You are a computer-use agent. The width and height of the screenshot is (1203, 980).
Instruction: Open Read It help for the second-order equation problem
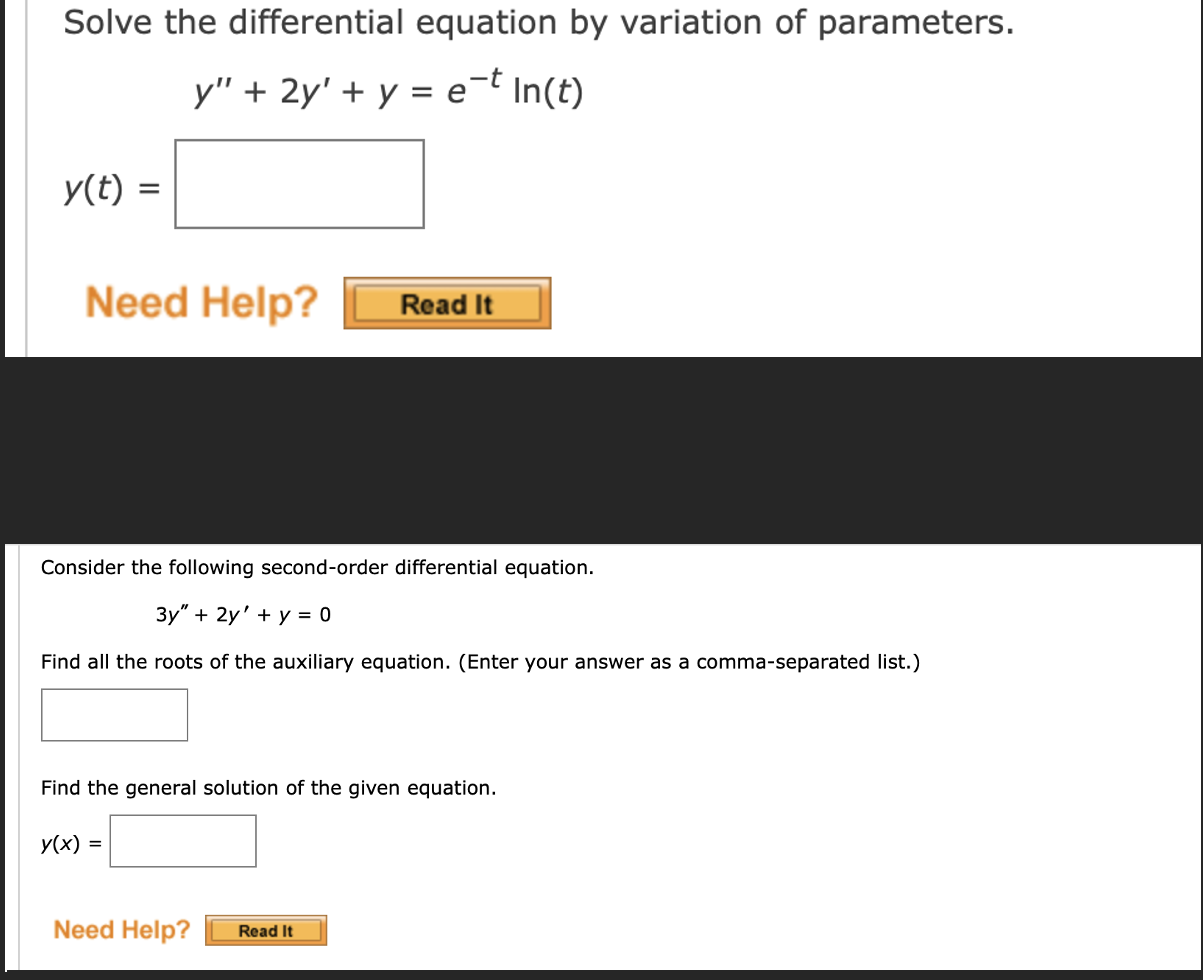point(265,930)
